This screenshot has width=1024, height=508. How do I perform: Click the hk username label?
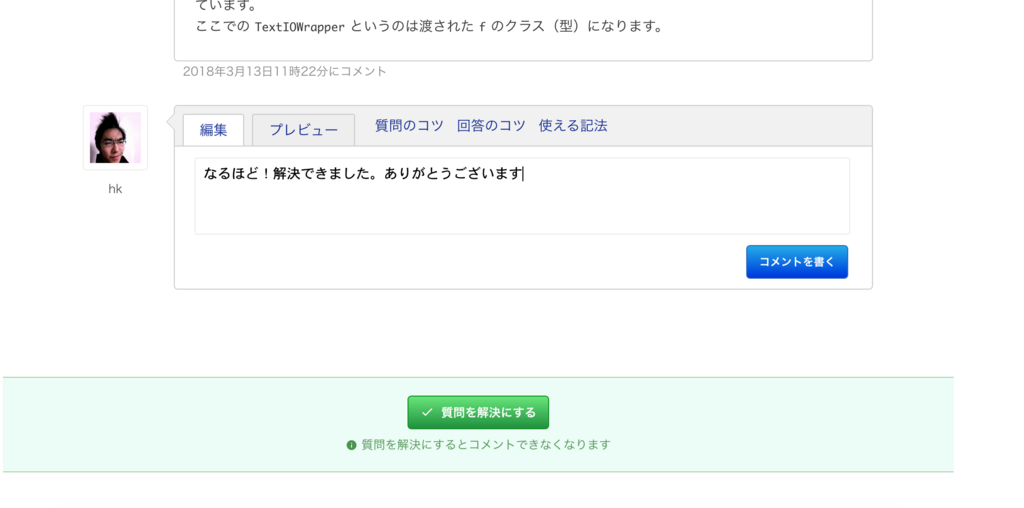click(115, 189)
